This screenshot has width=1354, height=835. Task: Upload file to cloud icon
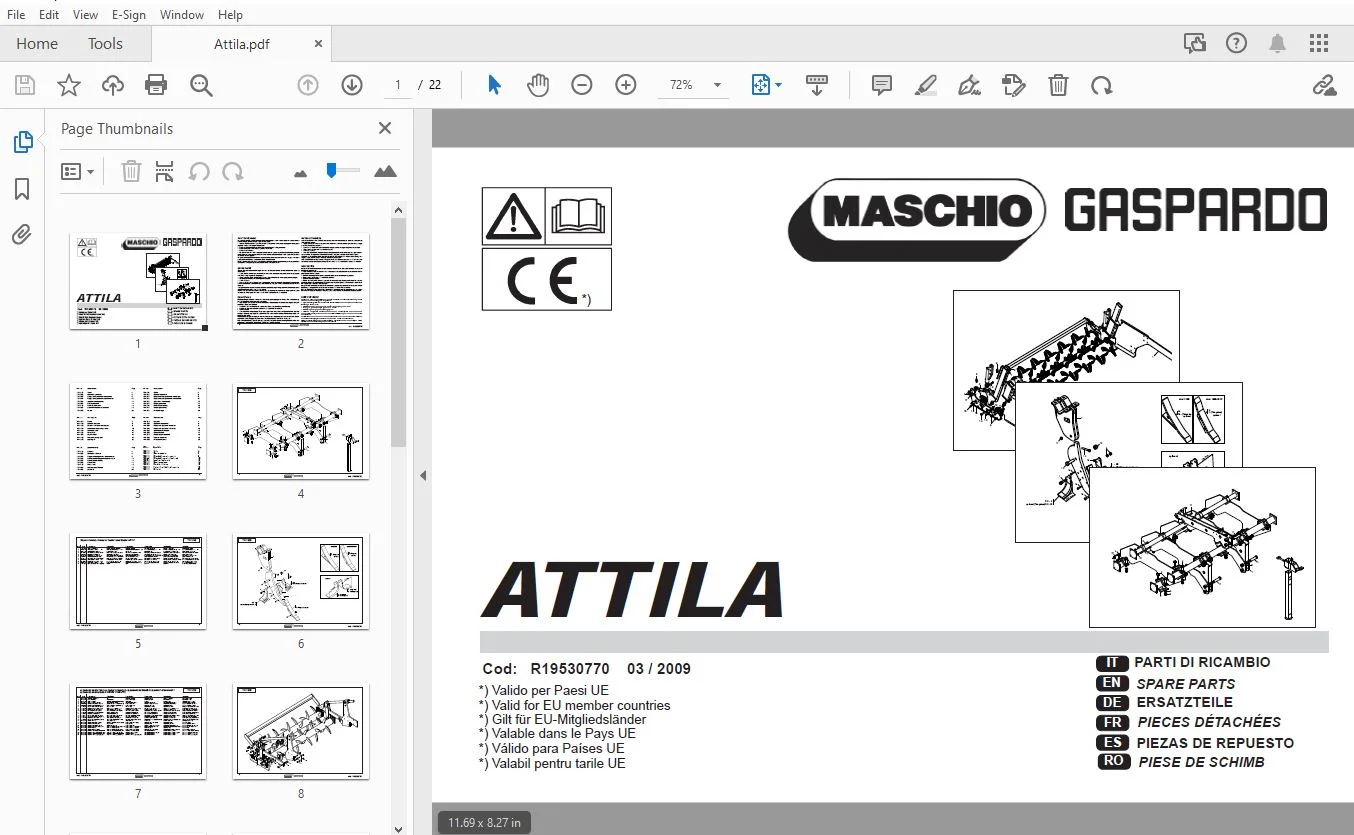(112, 85)
